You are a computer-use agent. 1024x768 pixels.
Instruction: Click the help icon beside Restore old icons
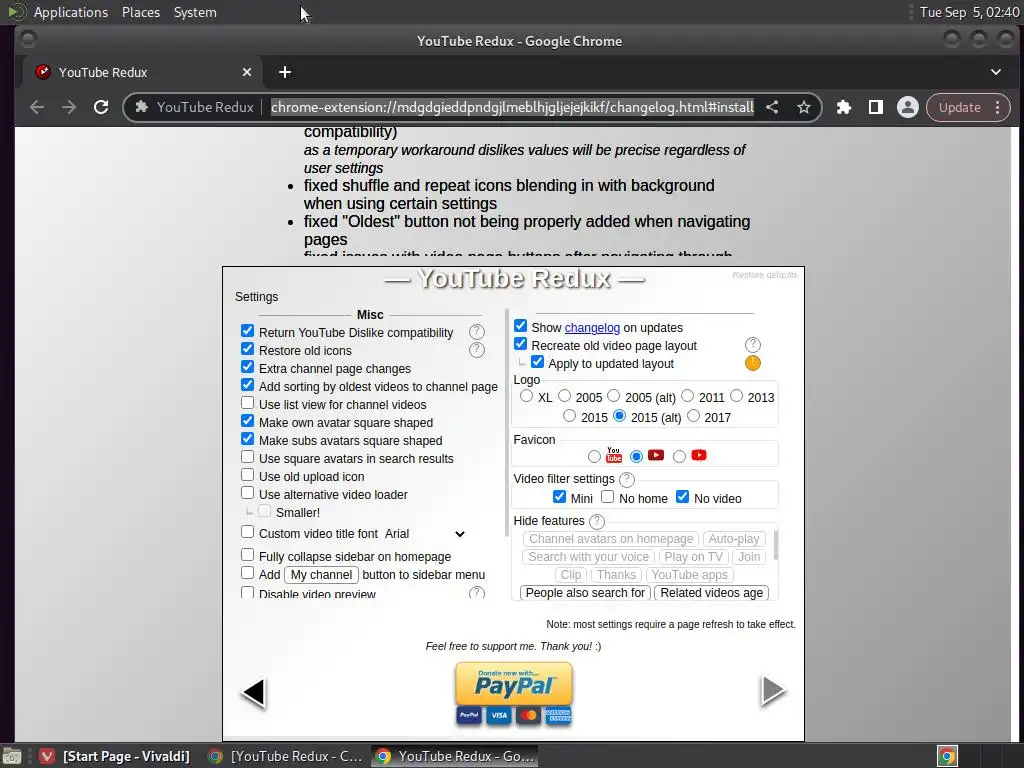(477, 350)
